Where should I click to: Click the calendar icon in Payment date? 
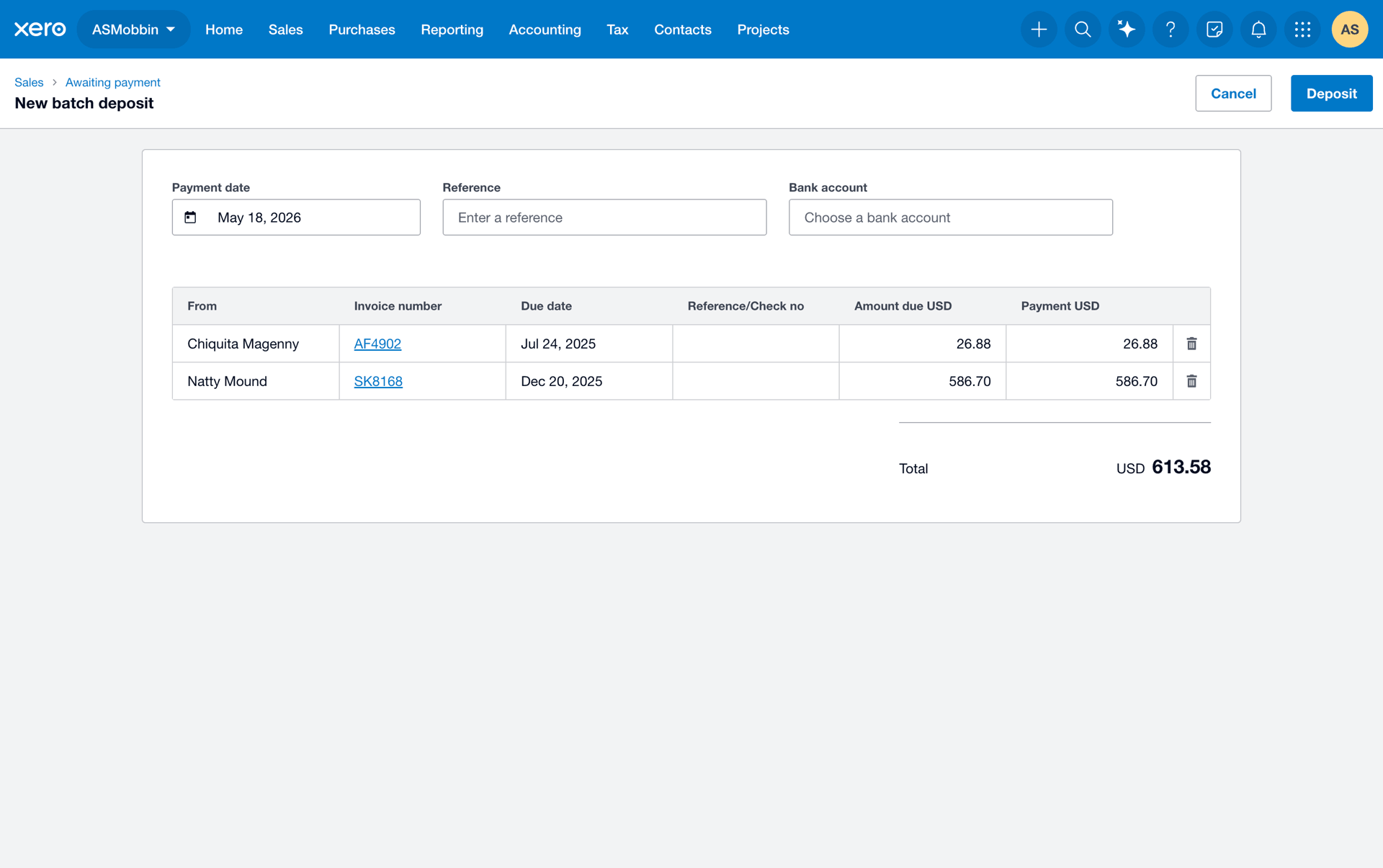190,218
